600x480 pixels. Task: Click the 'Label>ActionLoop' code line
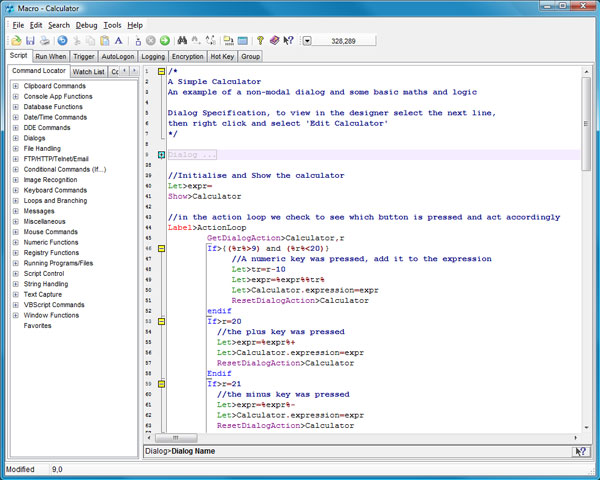(207, 228)
